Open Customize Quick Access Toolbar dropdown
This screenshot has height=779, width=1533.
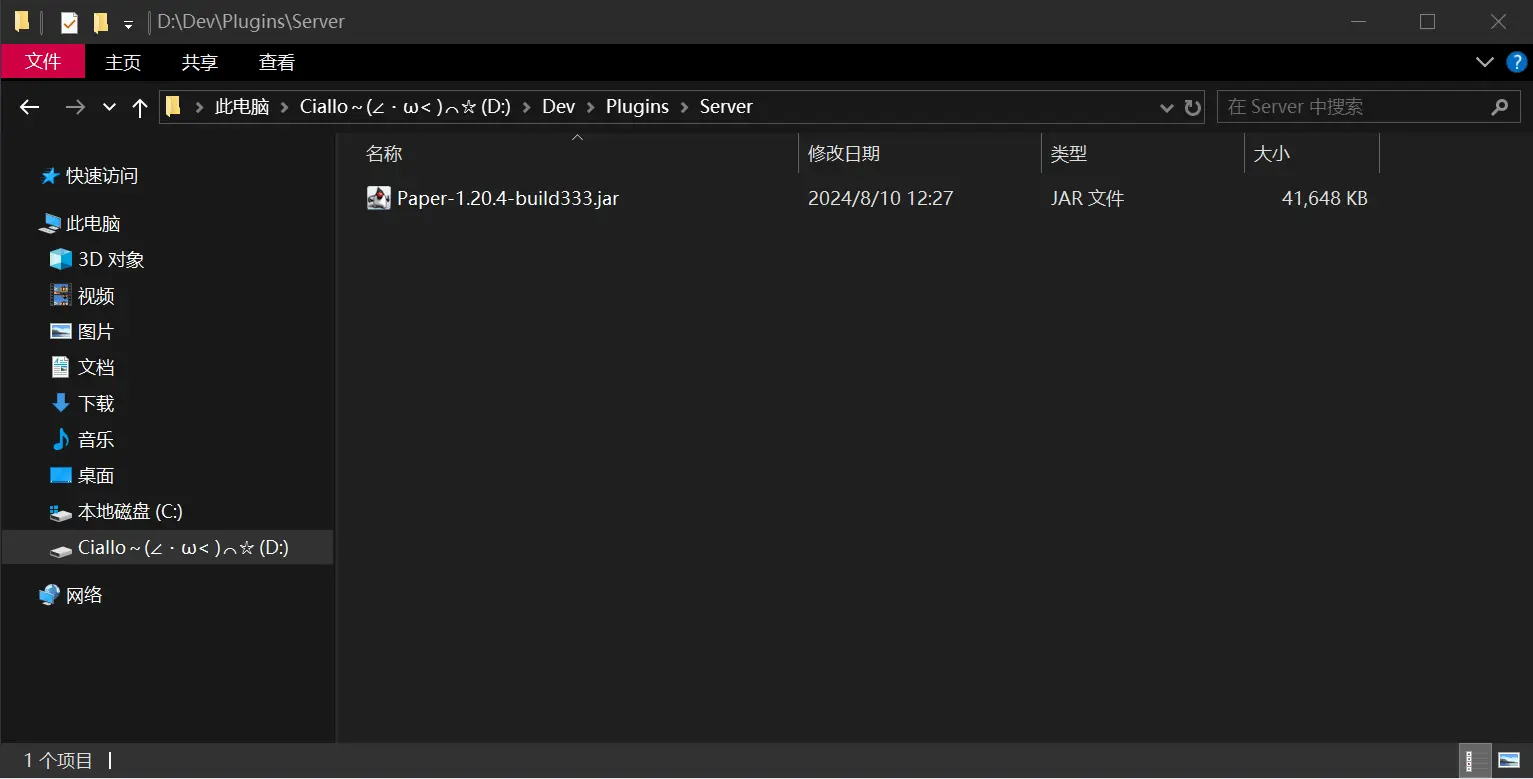pyautogui.click(x=128, y=24)
